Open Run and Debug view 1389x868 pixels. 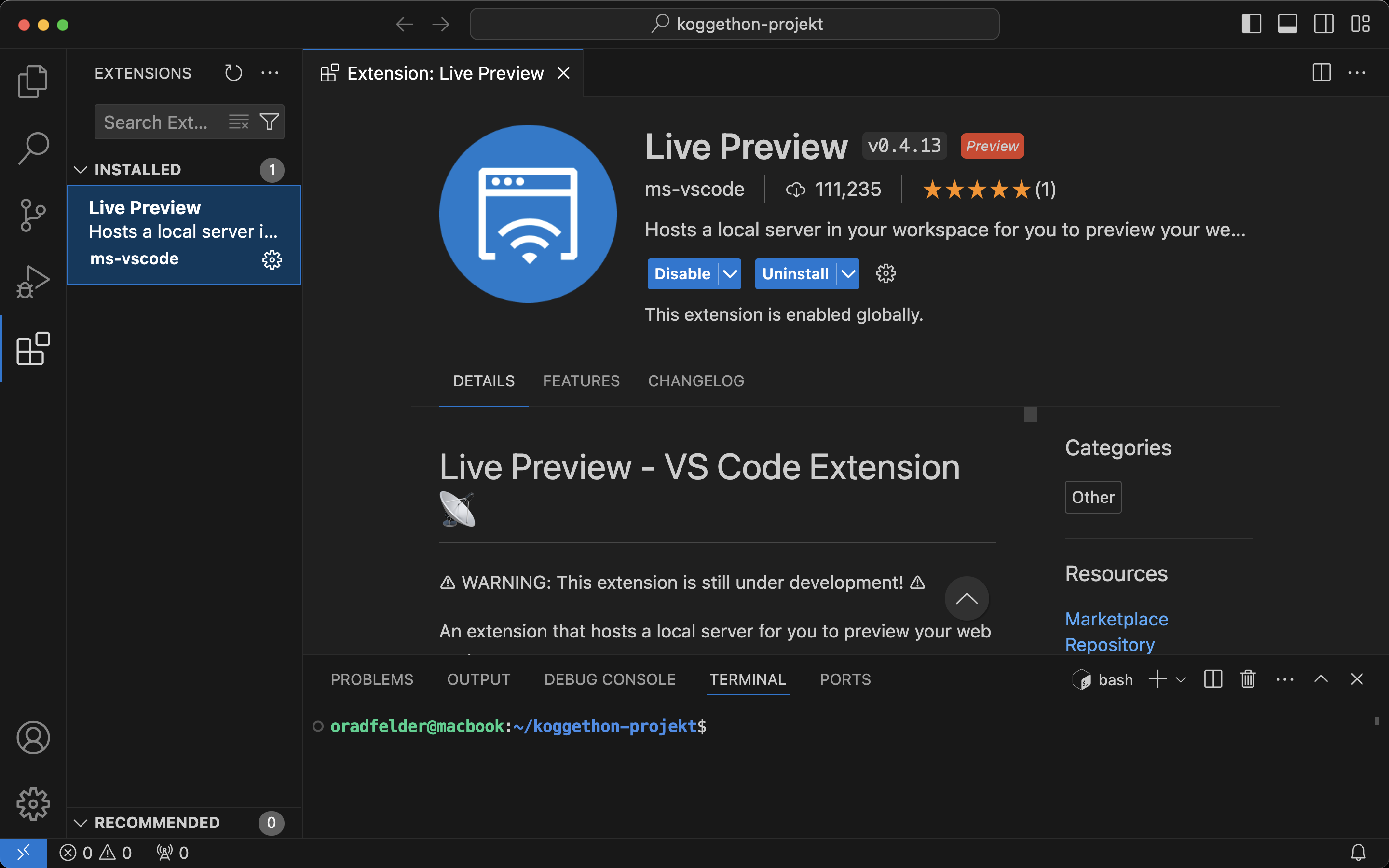click(x=33, y=282)
